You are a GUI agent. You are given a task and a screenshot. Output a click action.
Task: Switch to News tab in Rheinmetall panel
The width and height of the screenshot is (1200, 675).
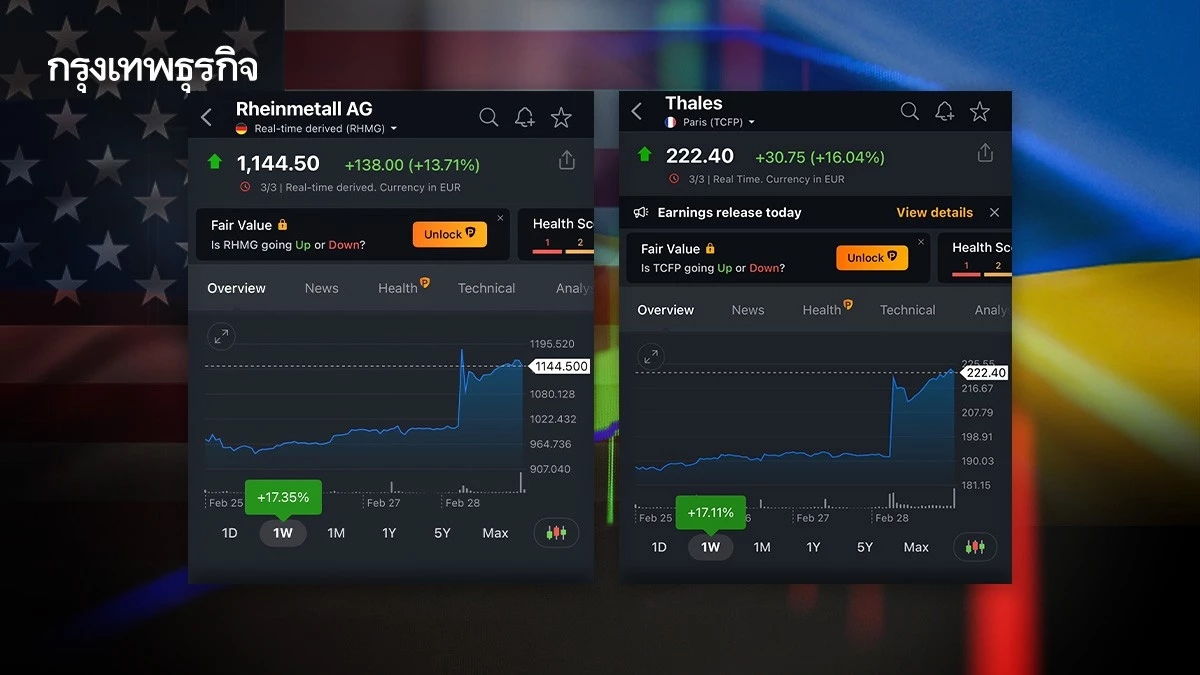pos(321,288)
